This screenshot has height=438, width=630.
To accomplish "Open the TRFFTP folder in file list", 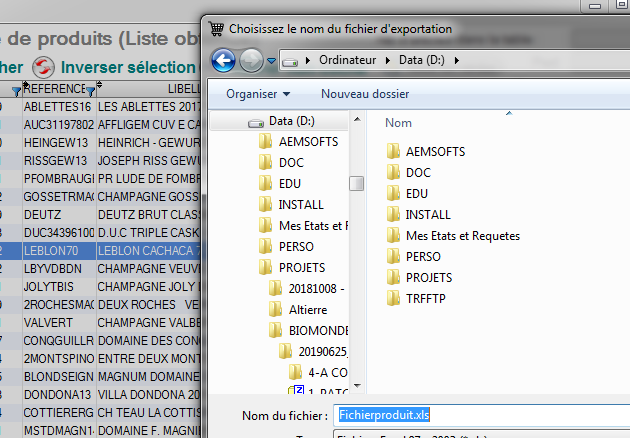I will [429, 299].
